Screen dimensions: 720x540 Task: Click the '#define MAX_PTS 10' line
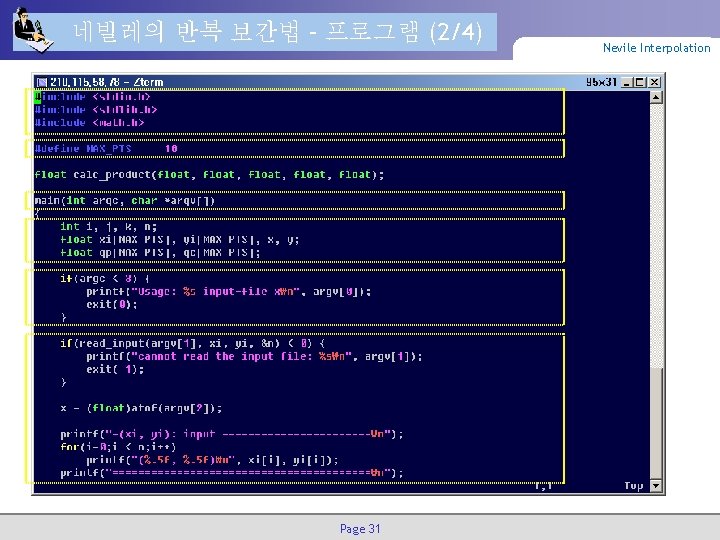[106, 148]
